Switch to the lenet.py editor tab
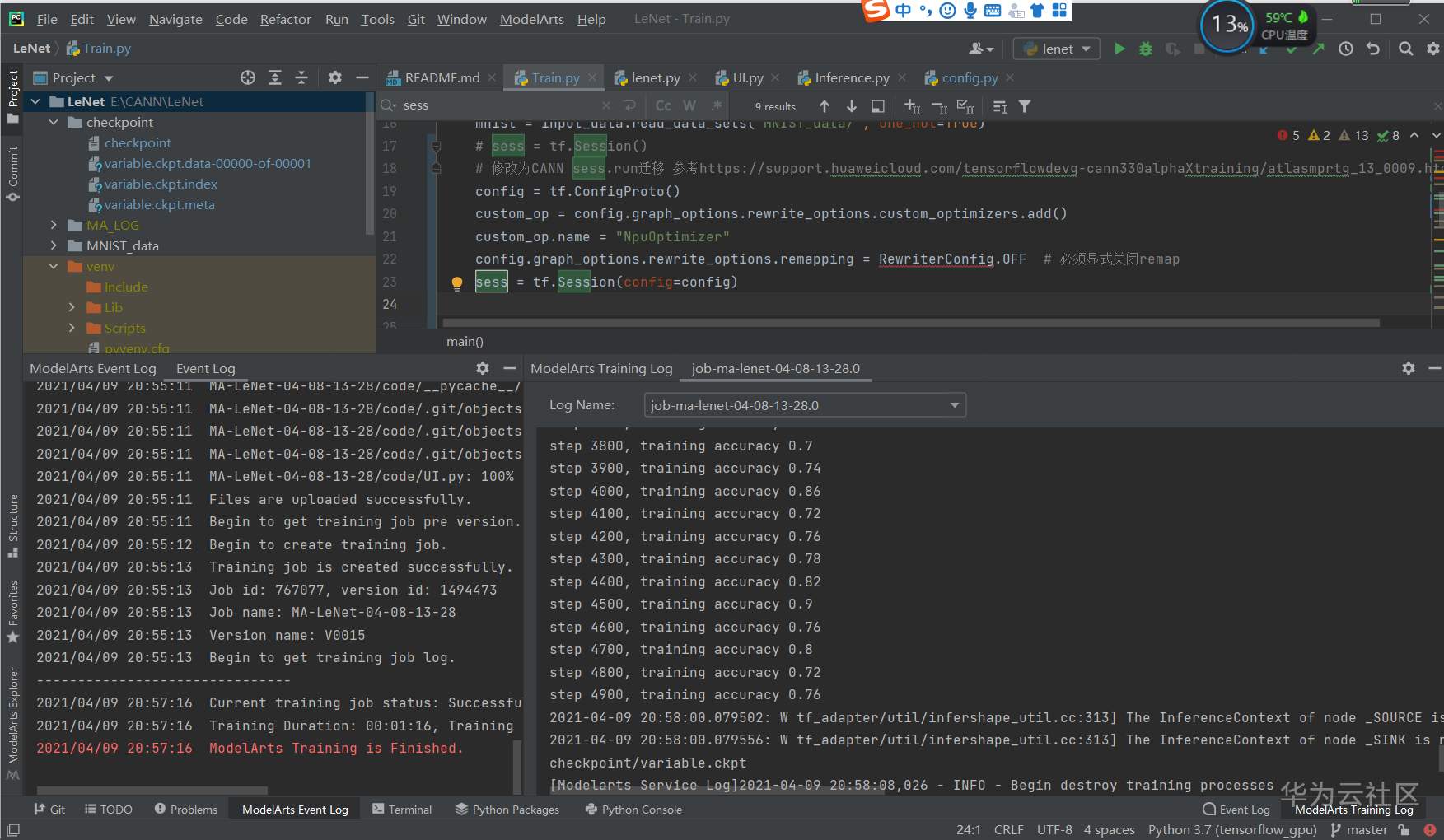1444x840 pixels. 655,77
